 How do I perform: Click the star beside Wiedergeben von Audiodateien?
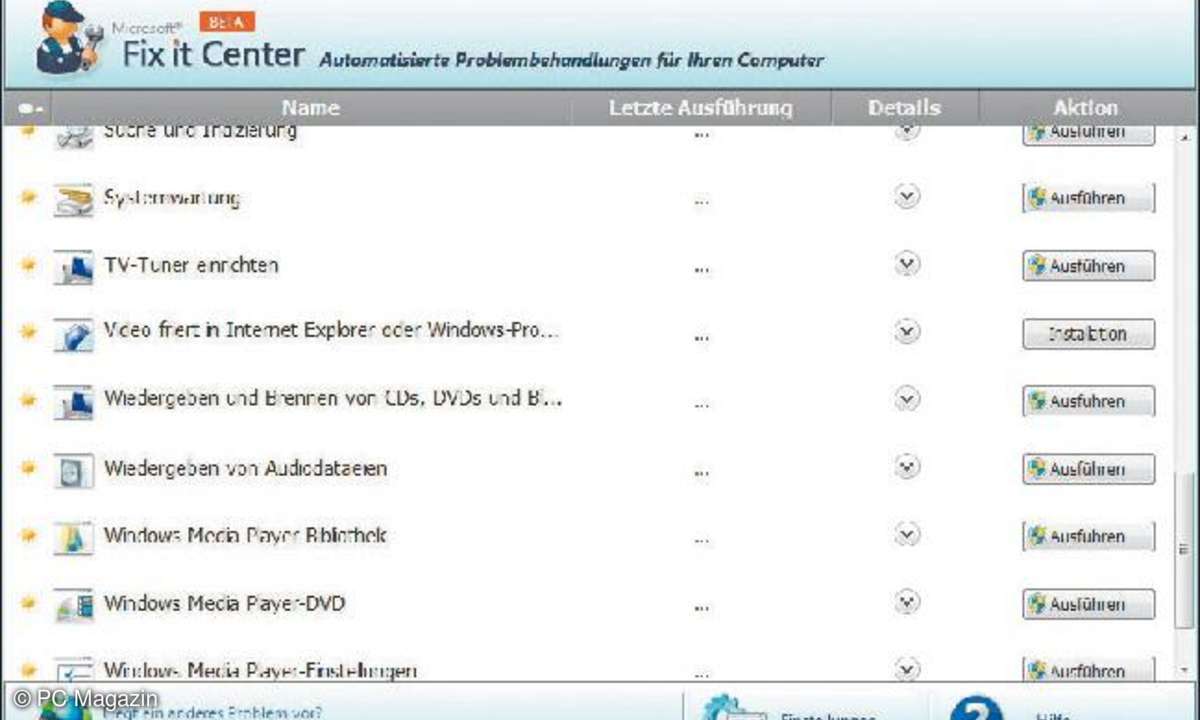tap(28, 467)
